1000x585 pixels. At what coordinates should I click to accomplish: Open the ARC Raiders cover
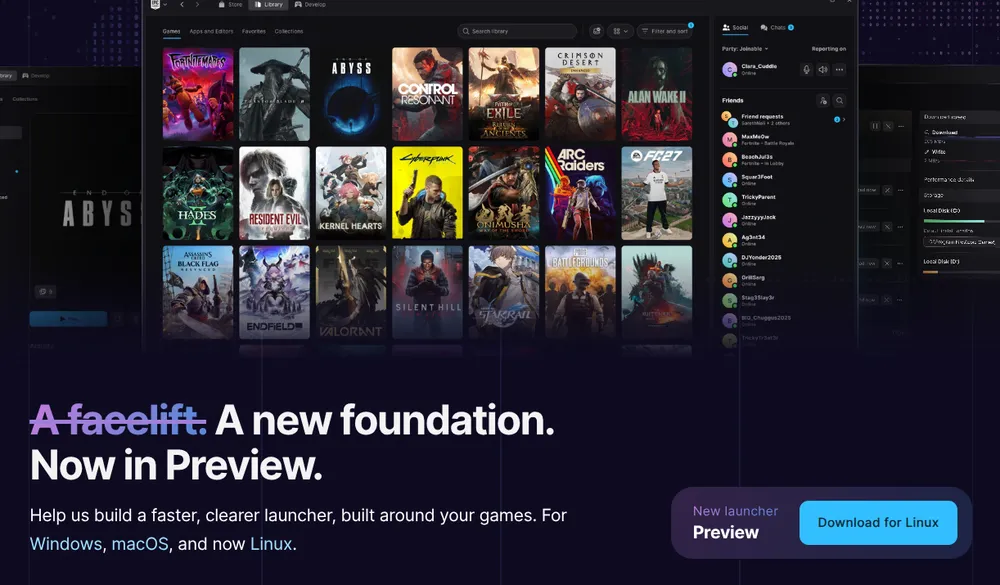tap(580, 193)
